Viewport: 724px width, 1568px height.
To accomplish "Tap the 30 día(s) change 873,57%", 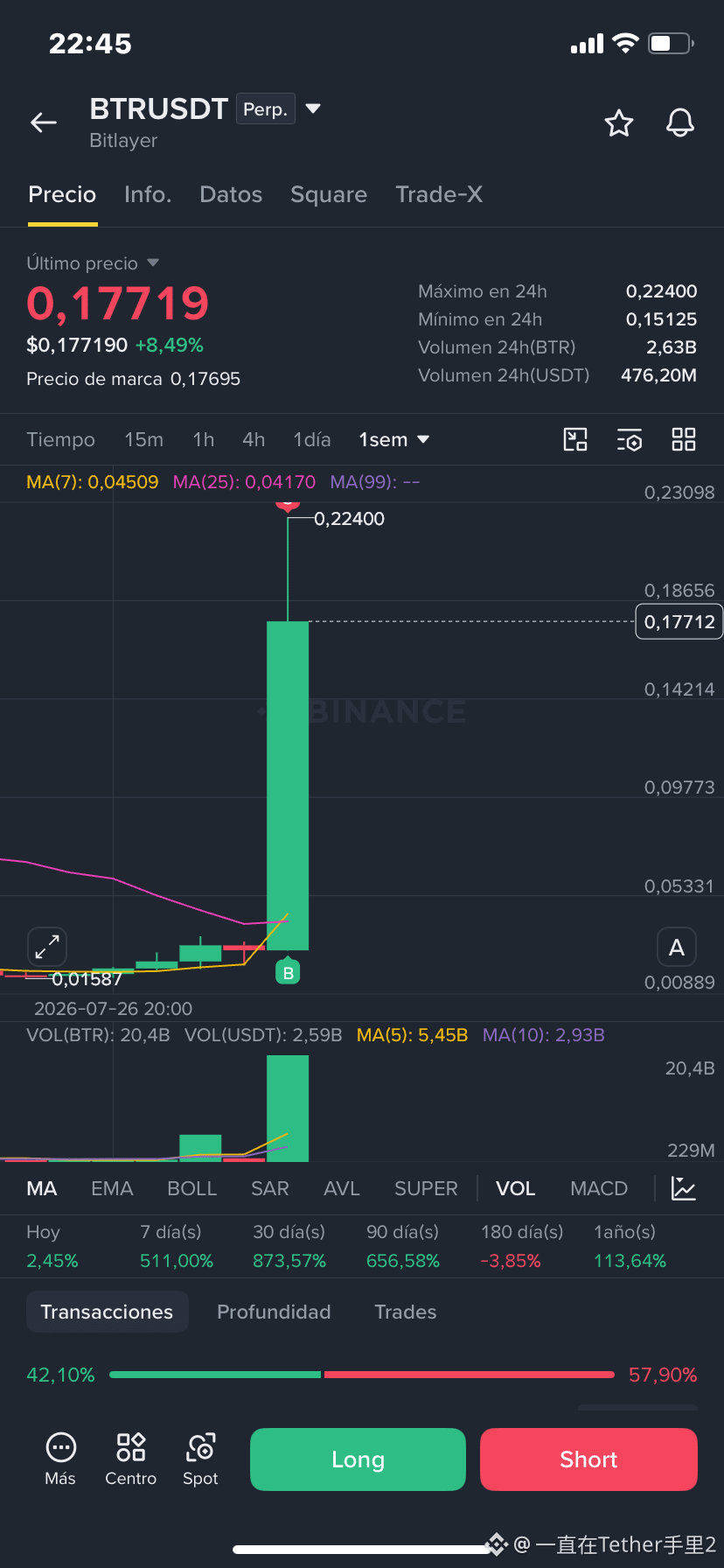I will 289,1261.
